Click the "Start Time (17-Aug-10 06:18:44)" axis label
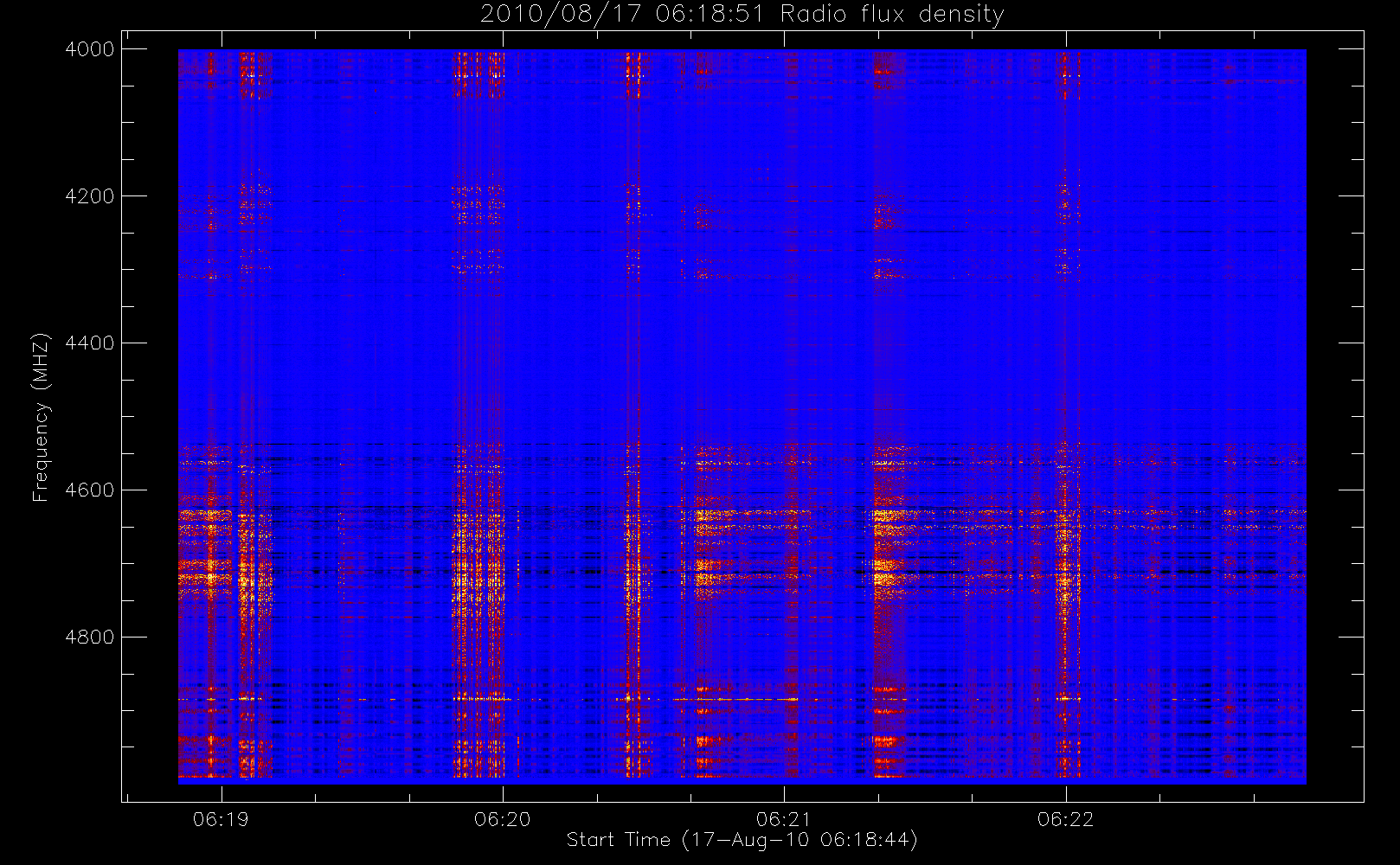 click(x=742, y=840)
